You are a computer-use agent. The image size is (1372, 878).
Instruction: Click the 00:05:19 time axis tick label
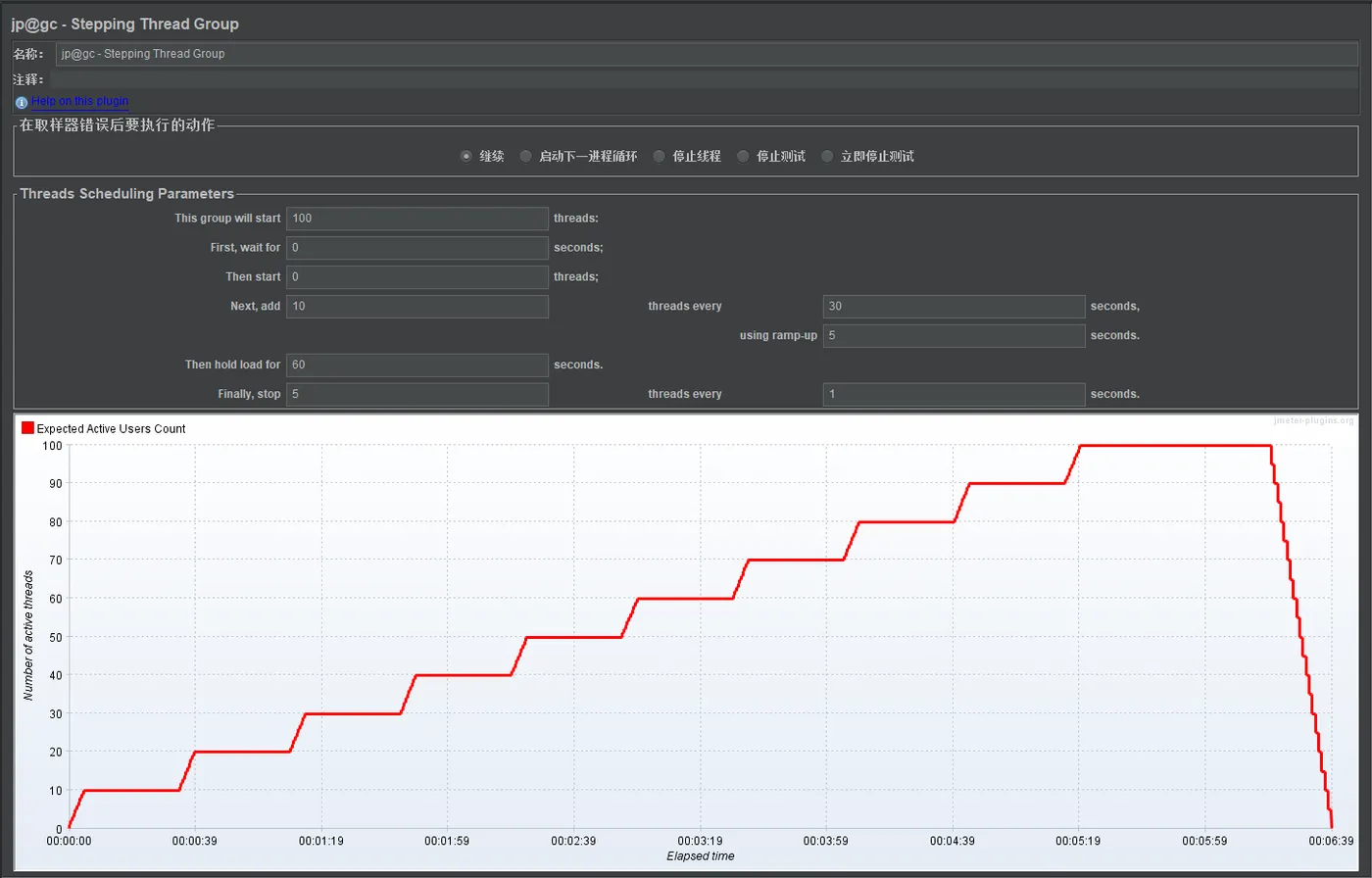[x=1079, y=842]
